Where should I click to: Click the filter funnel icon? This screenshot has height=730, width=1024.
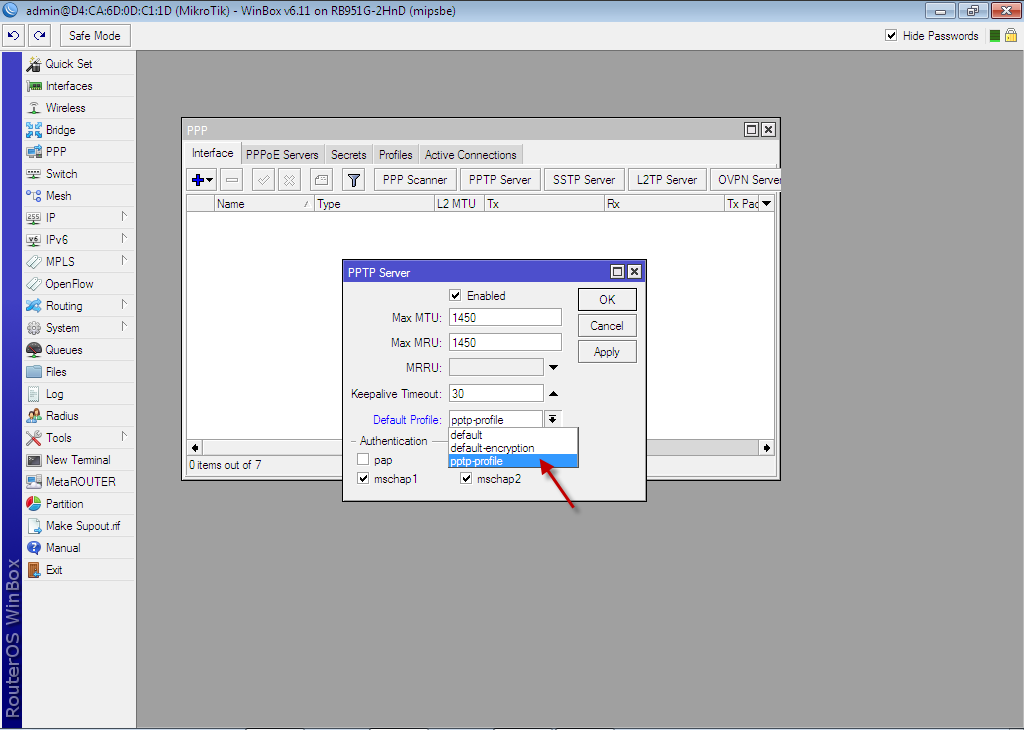tap(353, 180)
